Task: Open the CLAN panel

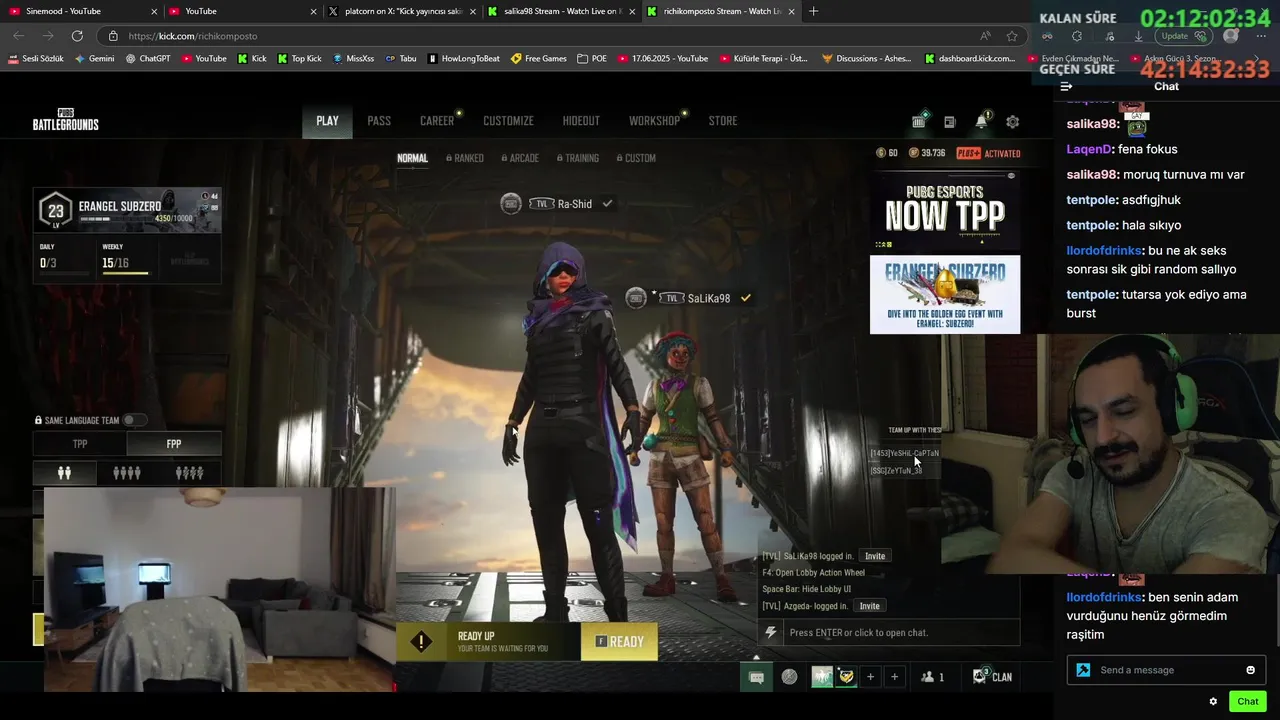Action: click(992, 677)
